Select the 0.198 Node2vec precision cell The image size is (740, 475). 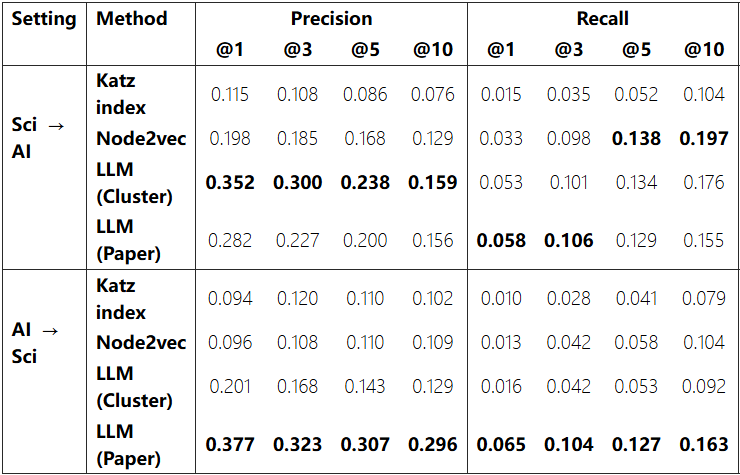click(230, 138)
